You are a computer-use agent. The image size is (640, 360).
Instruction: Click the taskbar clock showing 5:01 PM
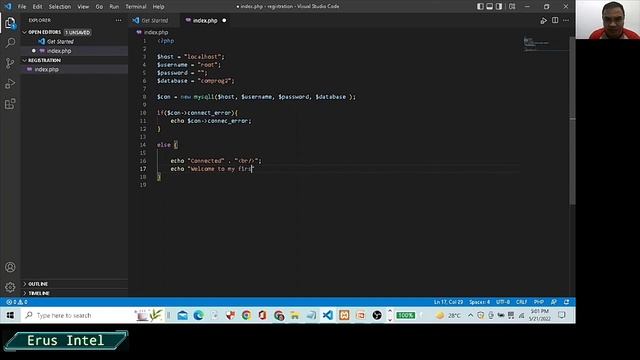pyautogui.click(x=540, y=315)
